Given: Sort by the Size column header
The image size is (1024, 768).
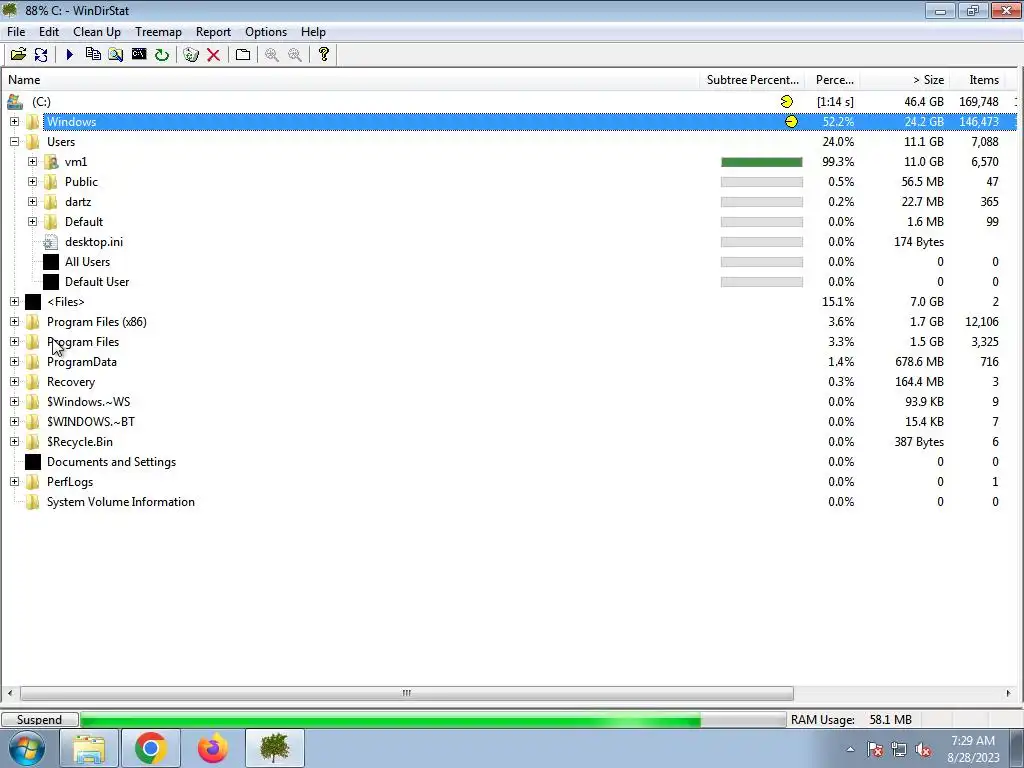Looking at the screenshot, I should (905, 80).
